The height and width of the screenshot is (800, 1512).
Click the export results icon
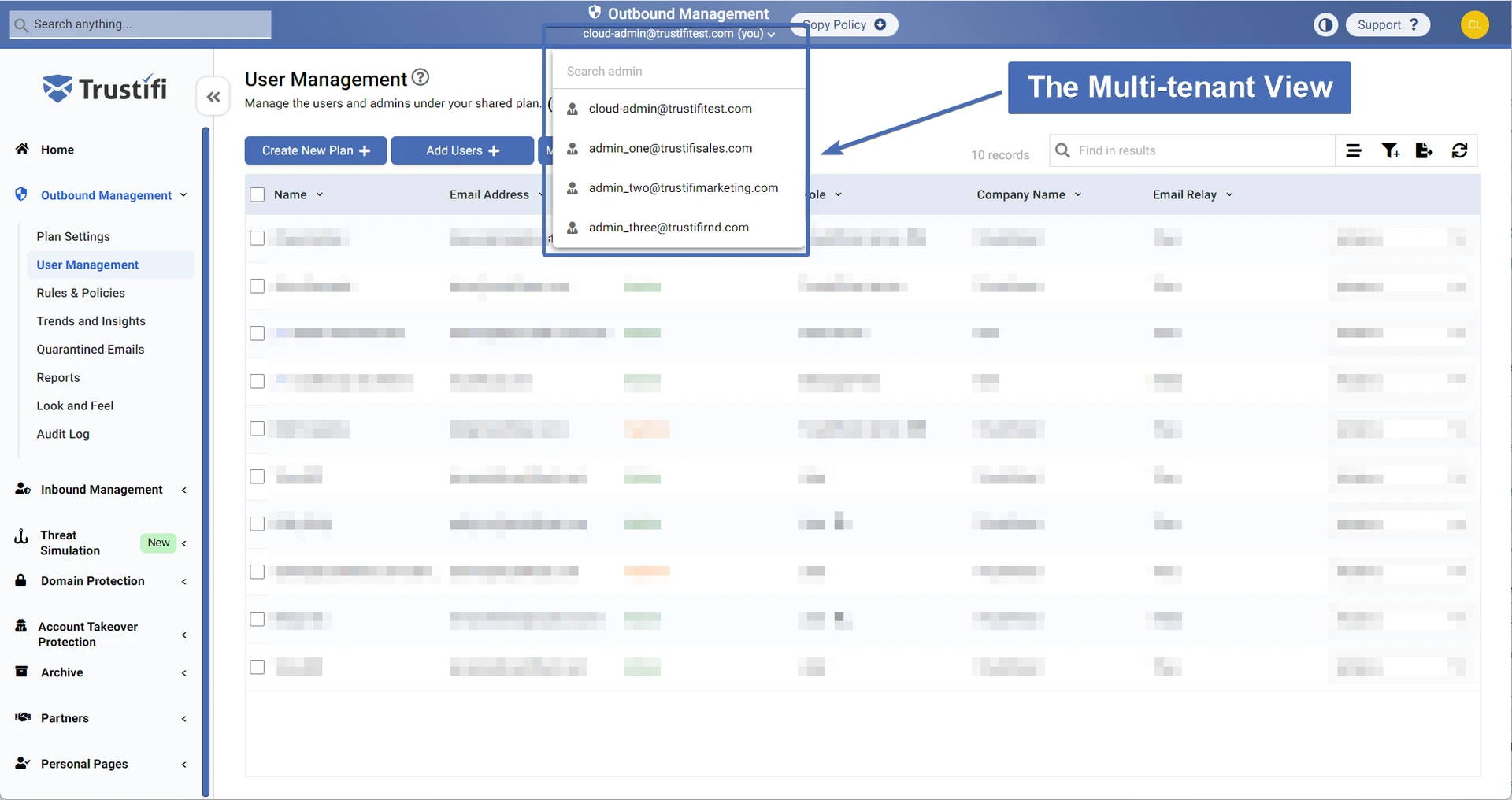(1424, 150)
